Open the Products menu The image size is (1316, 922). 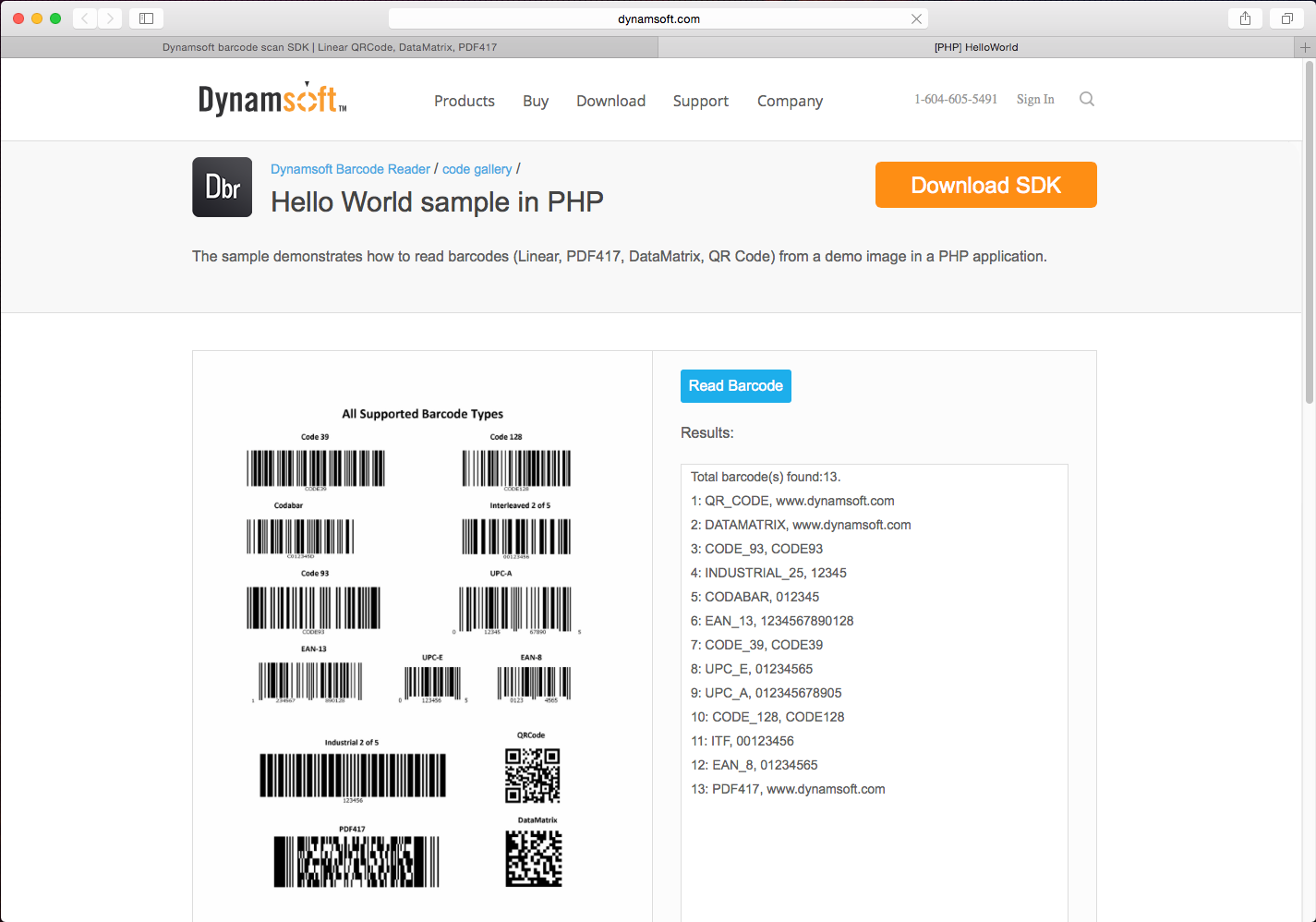(464, 101)
